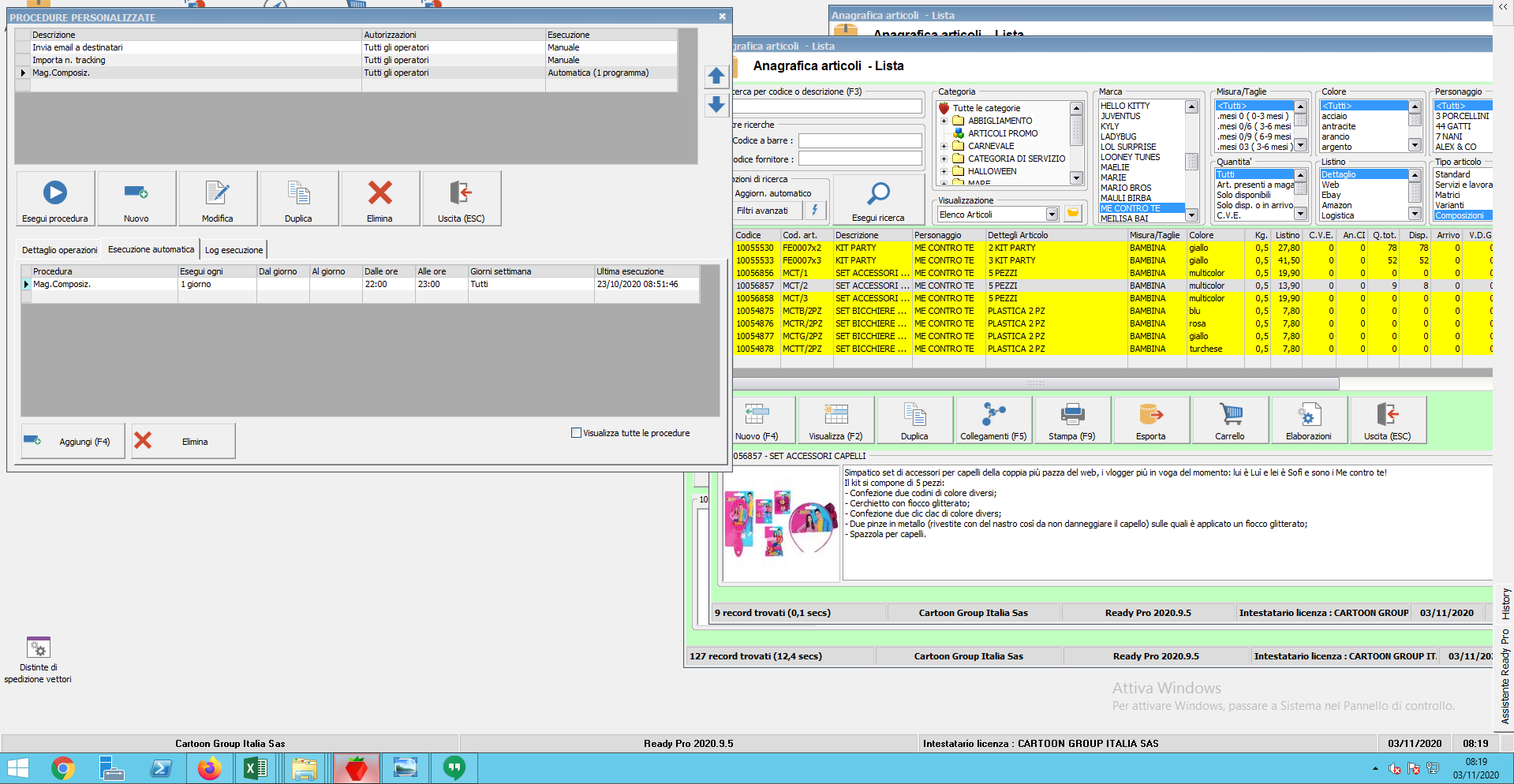Select Tutte le categorie tree root
This screenshot has width=1514, height=784.
pos(986,108)
